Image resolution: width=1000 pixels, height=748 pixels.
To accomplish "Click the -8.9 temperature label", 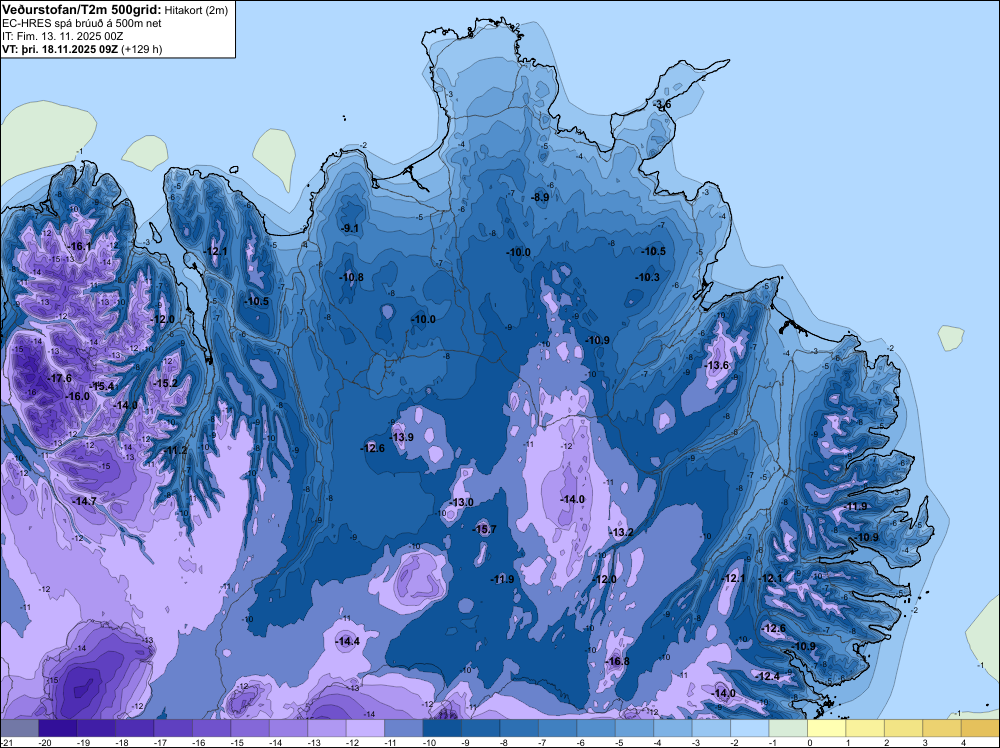I will pyautogui.click(x=540, y=197).
